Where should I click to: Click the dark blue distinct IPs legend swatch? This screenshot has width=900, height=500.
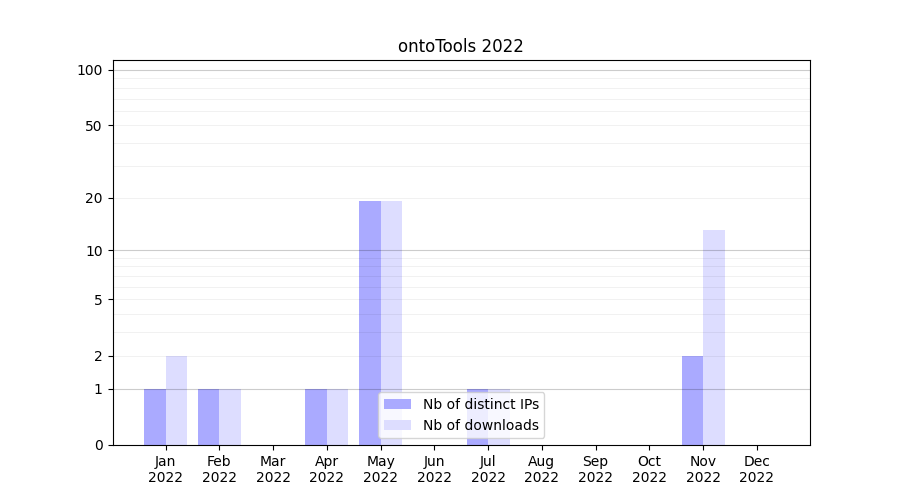[x=397, y=404]
